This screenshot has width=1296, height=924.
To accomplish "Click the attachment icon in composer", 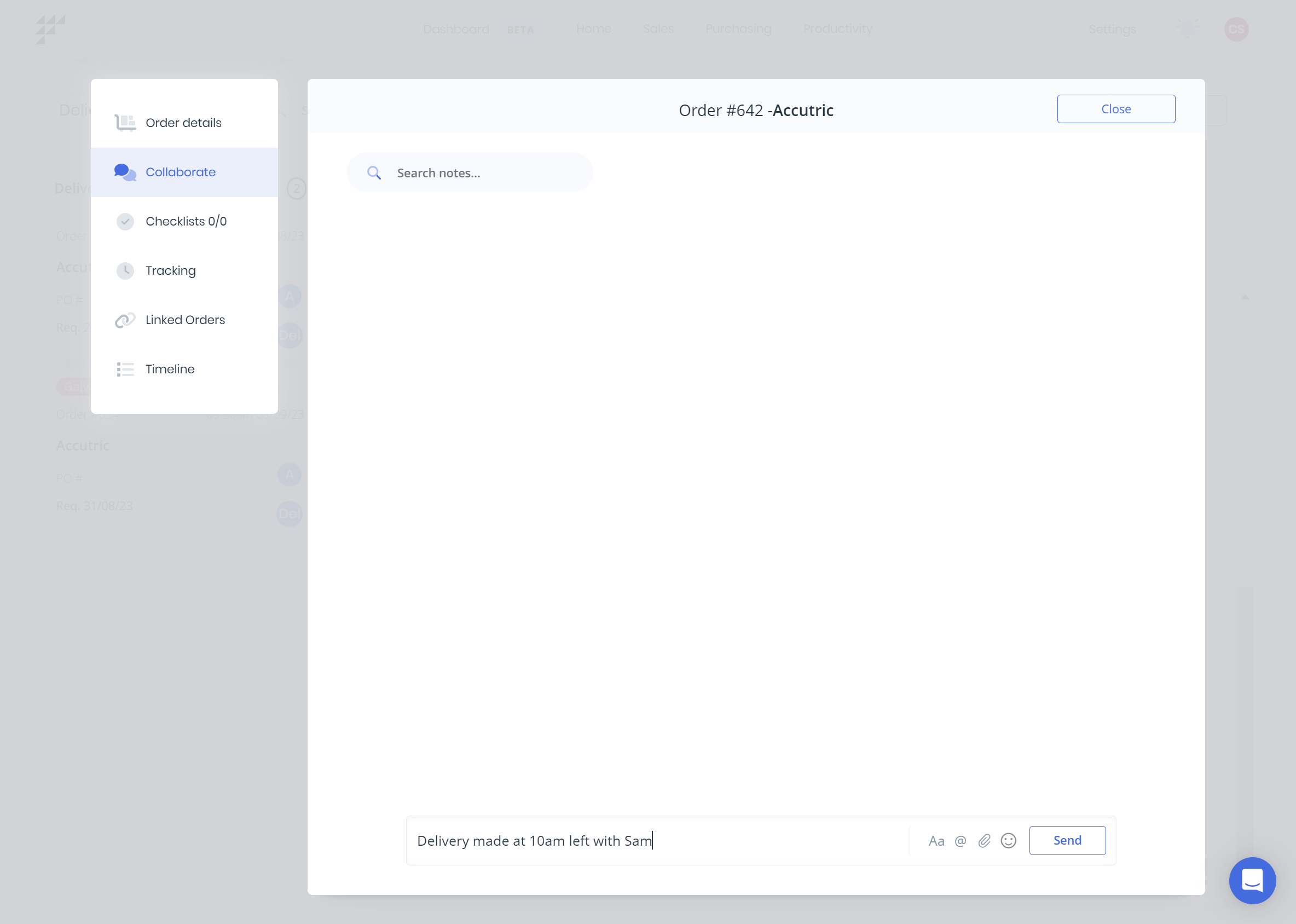I will (984, 840).
